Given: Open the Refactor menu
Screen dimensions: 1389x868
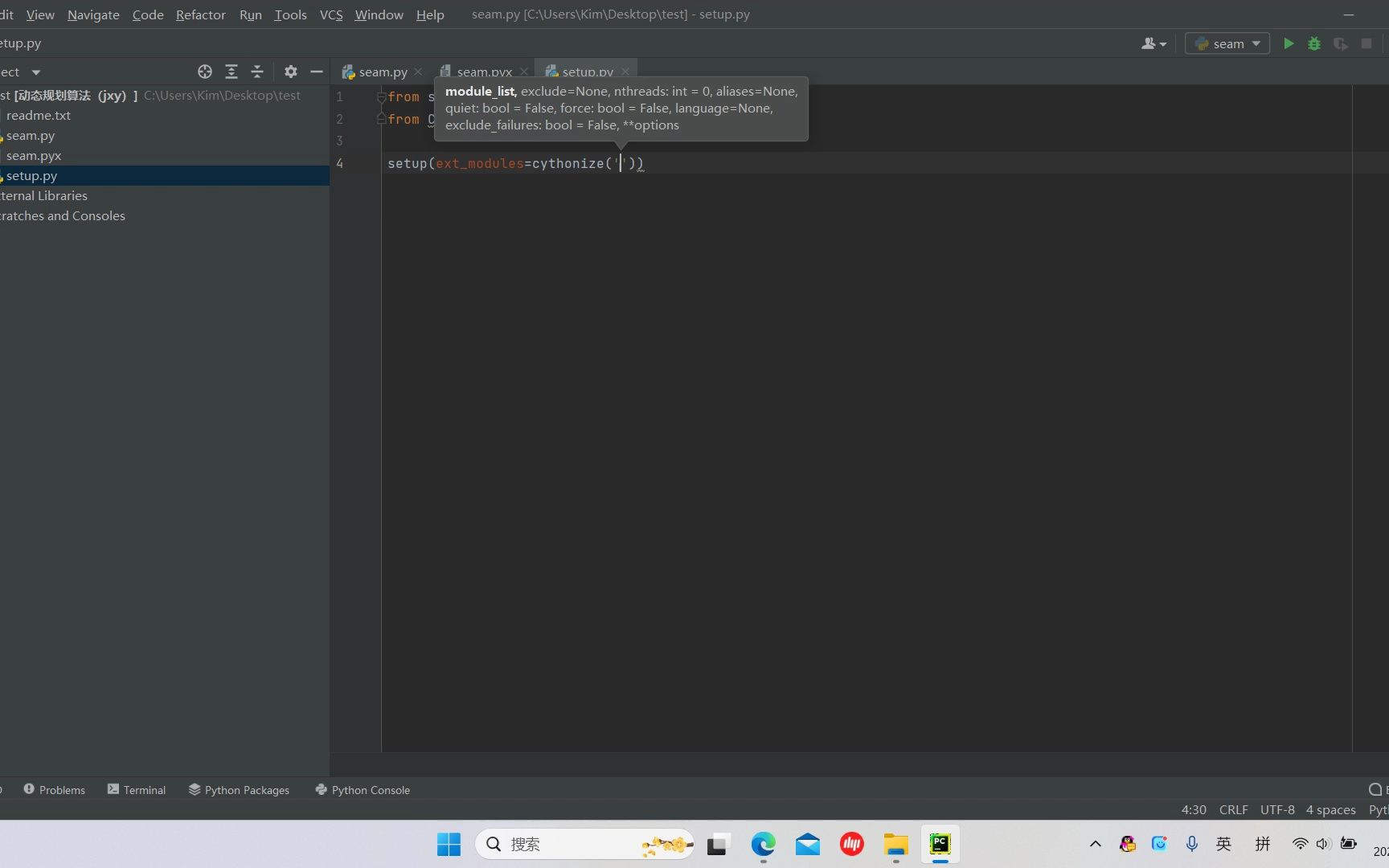Looking at the screenshot, I should tap(201, 14).
